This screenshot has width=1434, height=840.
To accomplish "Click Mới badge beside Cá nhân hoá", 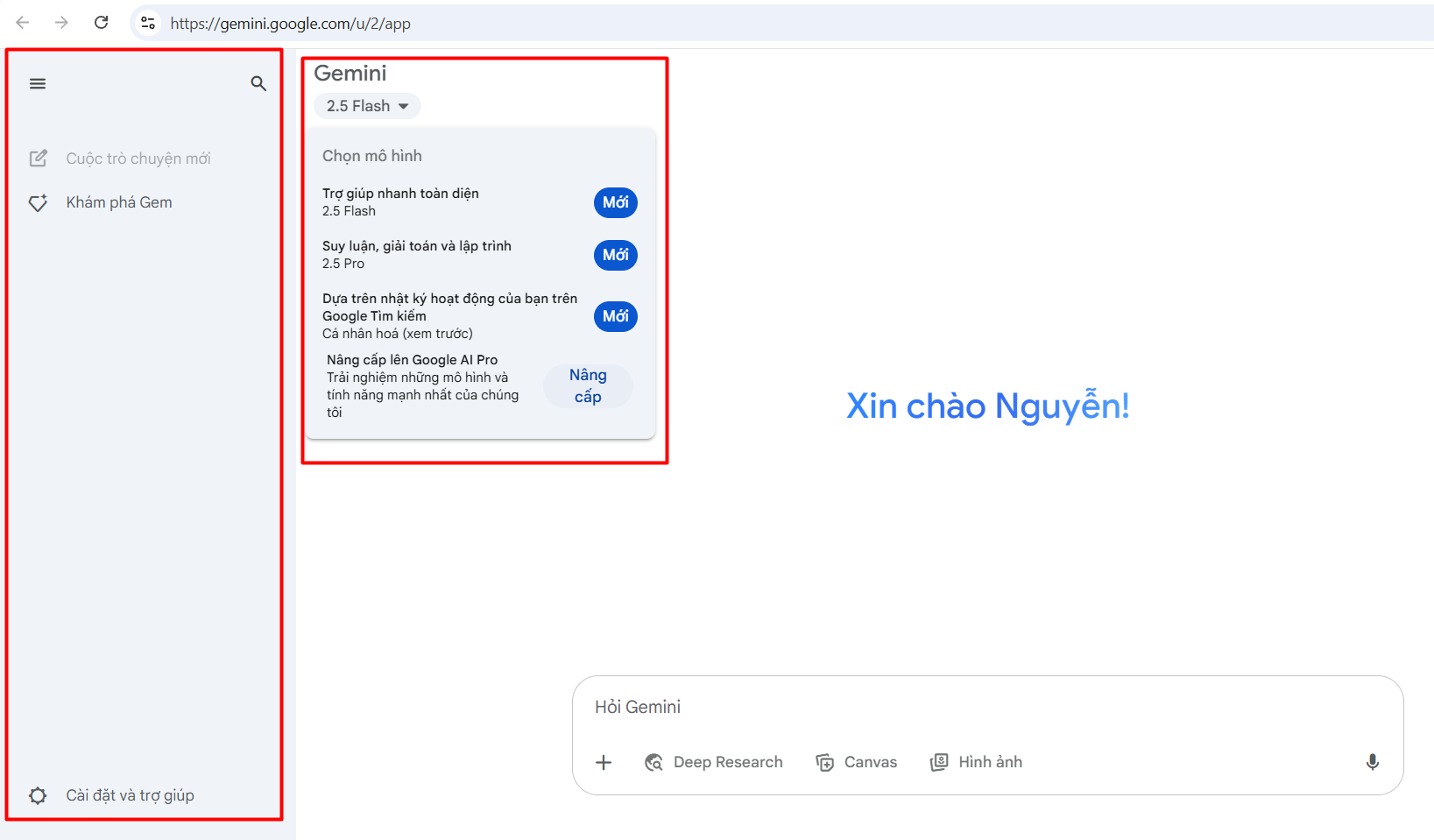I will coord(616,316).
